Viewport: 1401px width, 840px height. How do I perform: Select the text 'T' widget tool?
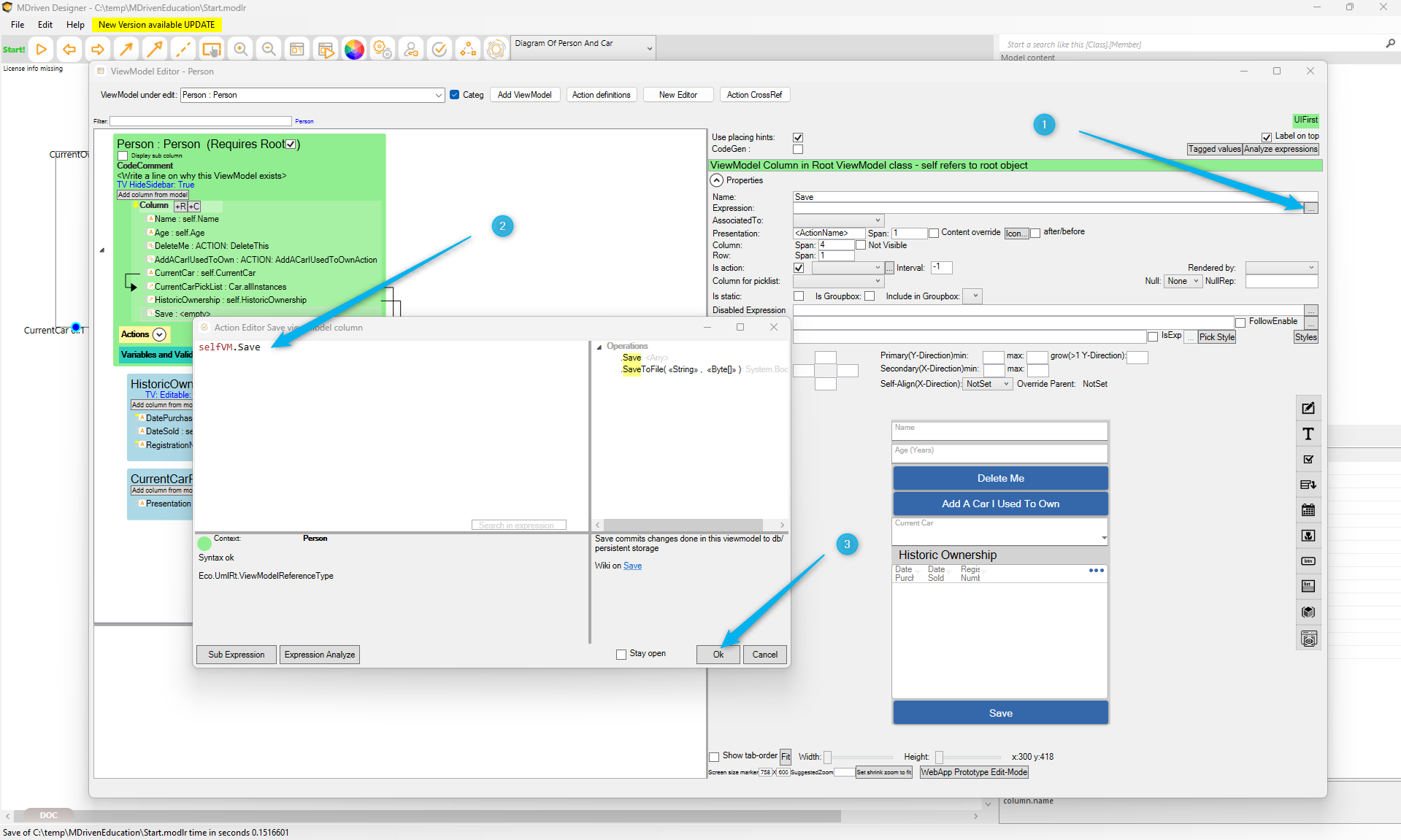point(1308,434)
